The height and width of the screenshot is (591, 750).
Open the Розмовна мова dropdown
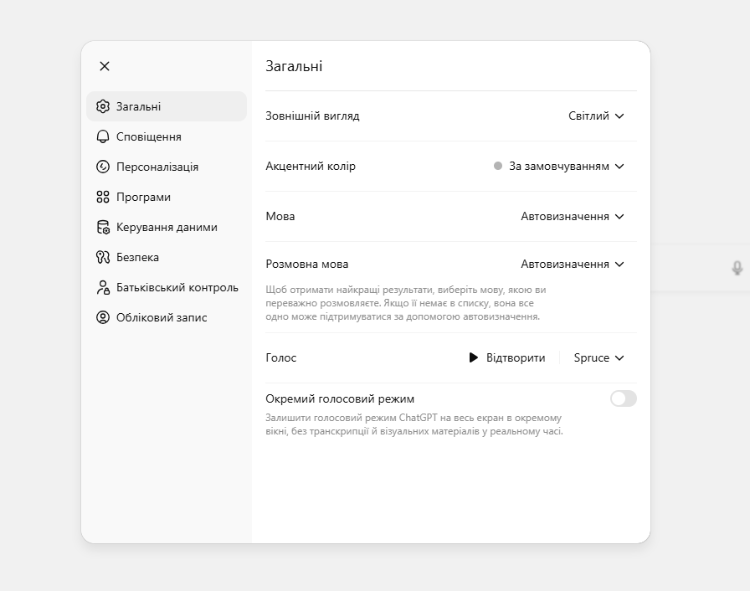(572, 264)
